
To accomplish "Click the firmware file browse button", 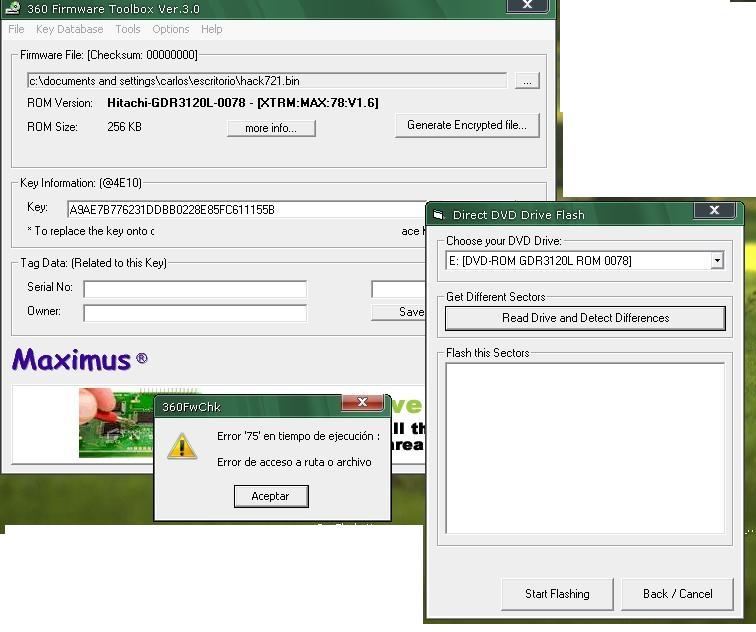I will pyautogui.click(x=527, y=81).
